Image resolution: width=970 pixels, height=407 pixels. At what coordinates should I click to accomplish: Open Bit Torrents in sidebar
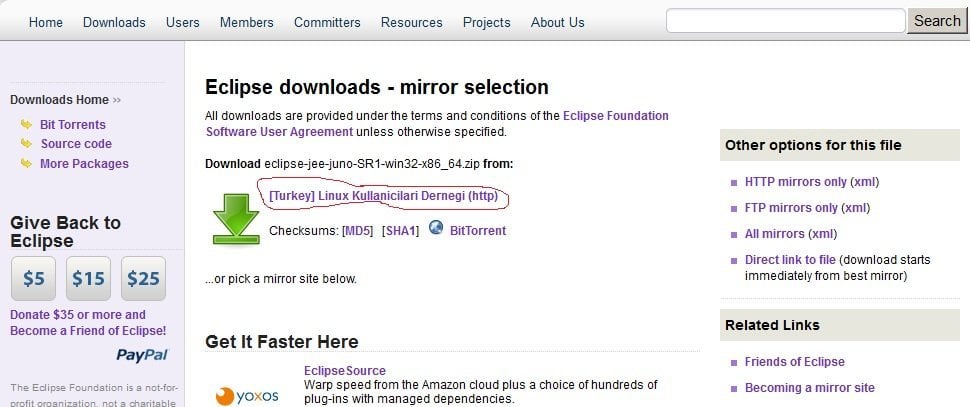(72, 125)
